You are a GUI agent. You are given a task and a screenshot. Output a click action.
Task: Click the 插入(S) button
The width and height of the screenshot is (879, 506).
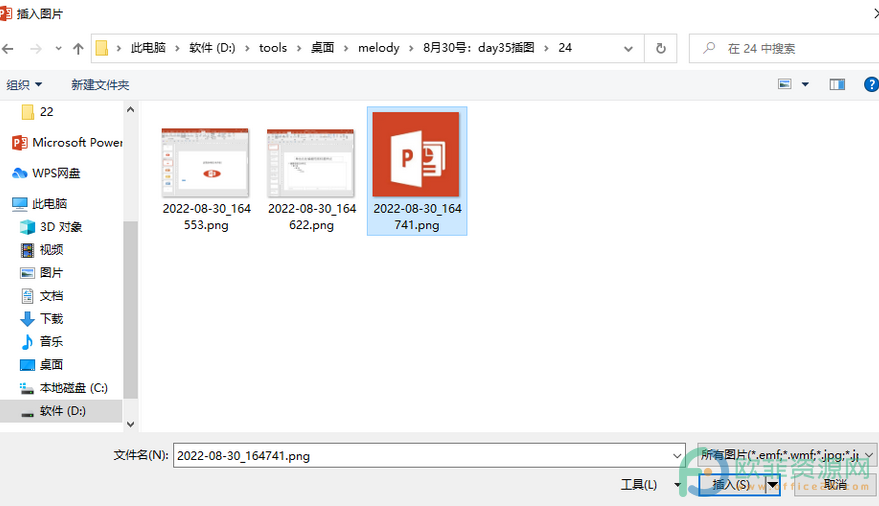click(732, 485)
